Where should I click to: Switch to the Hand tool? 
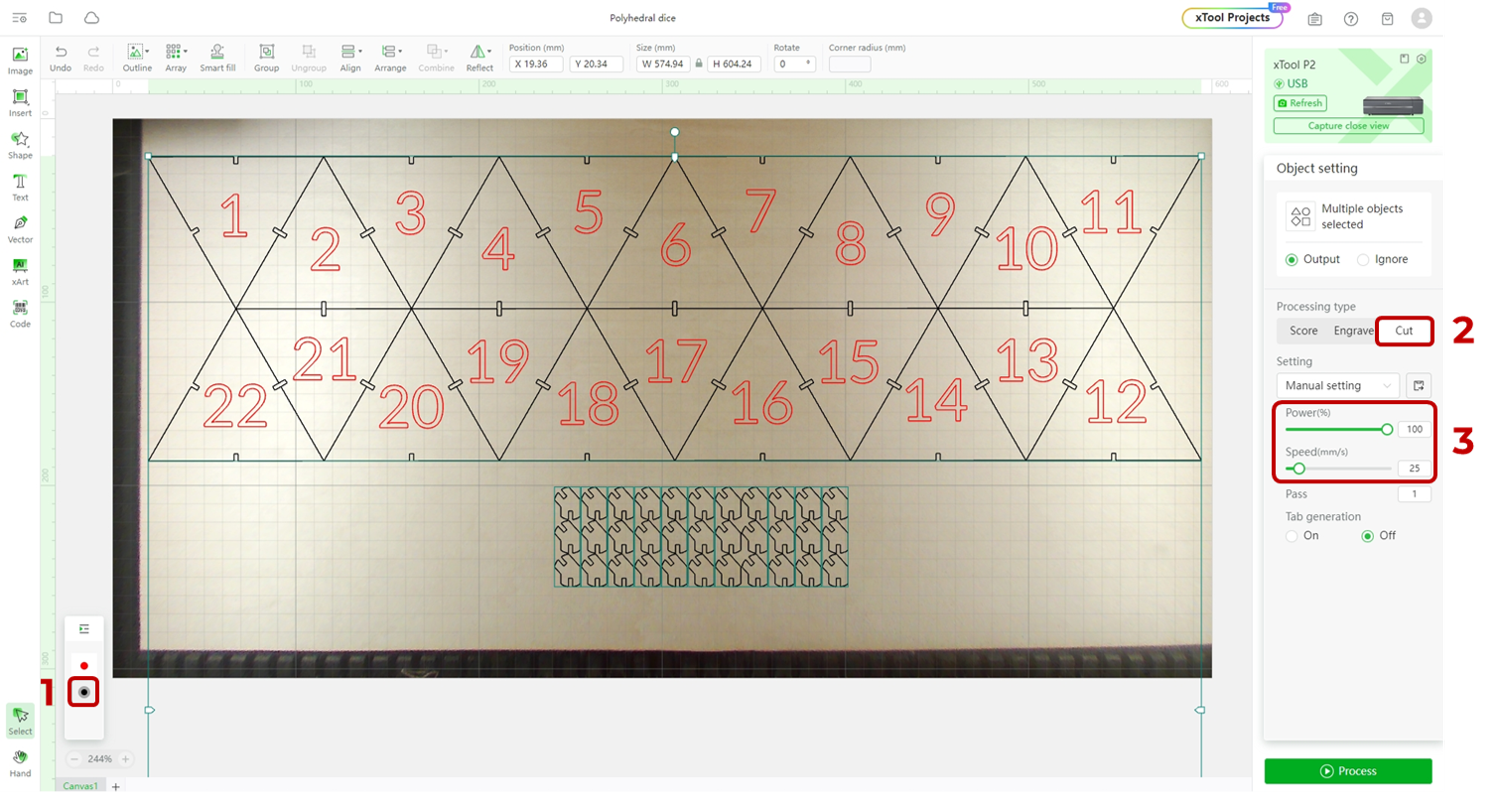(x=19, y=765)
